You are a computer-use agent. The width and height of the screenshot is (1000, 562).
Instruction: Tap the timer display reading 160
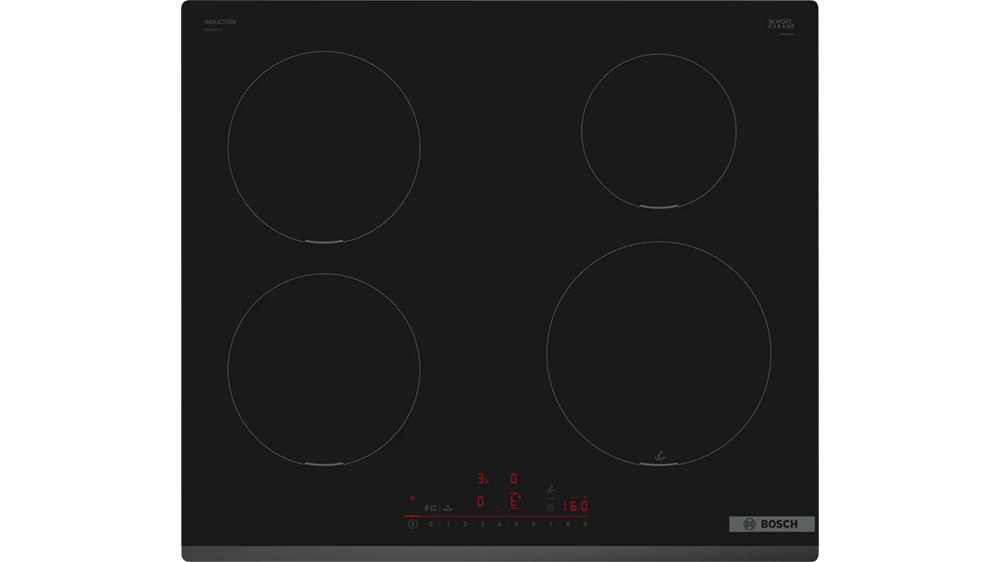(x=575, y=506)
